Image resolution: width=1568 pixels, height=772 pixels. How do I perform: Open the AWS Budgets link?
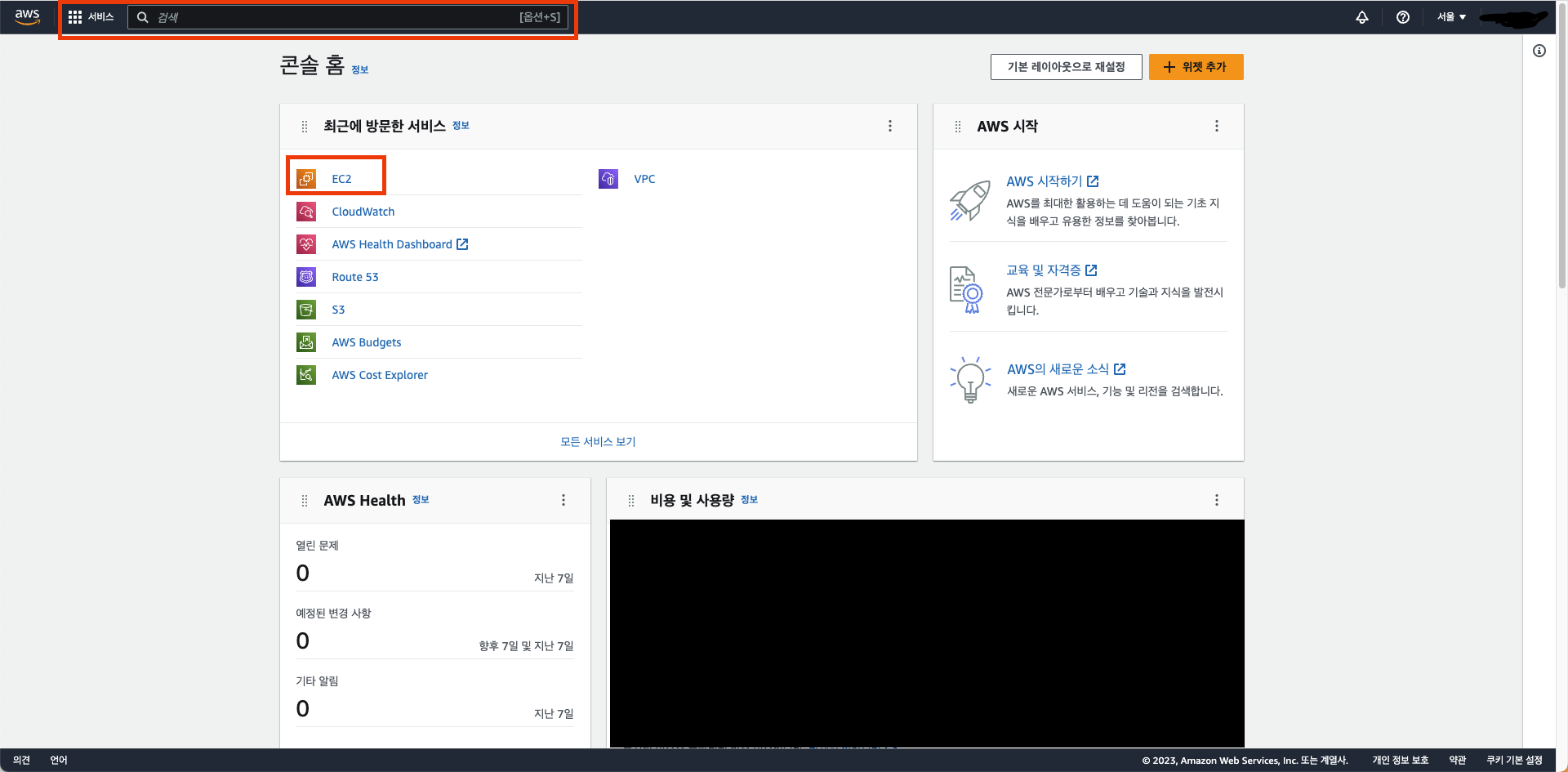(367, 342)
